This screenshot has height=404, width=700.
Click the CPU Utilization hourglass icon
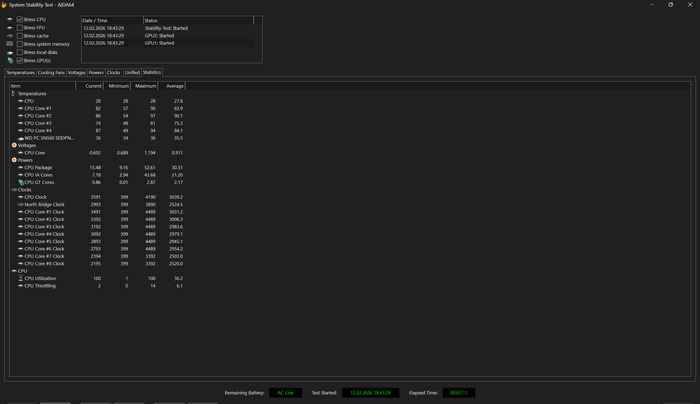point(20,278)
